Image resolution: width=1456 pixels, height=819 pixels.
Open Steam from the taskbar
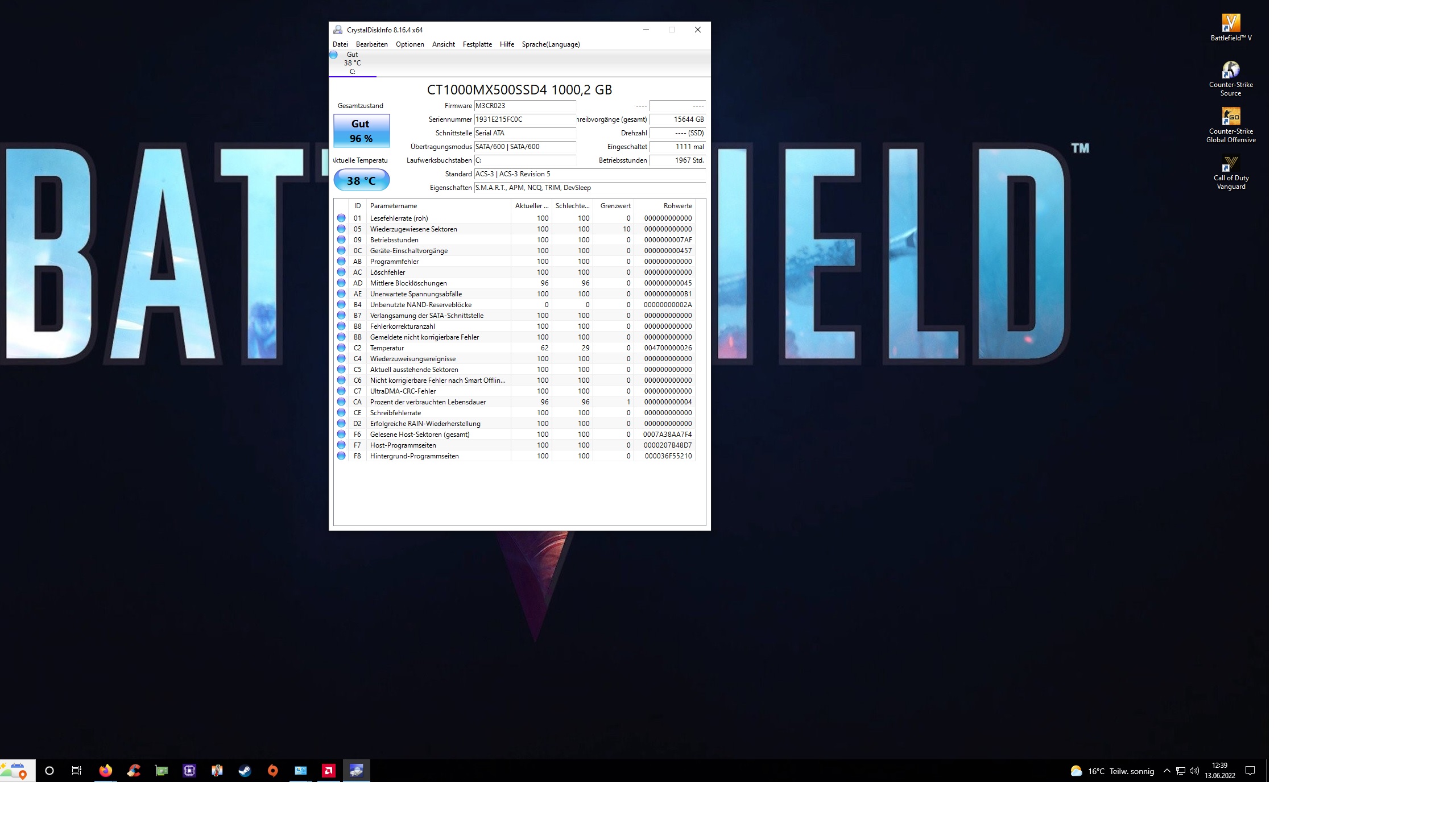[x=245, y=771]
